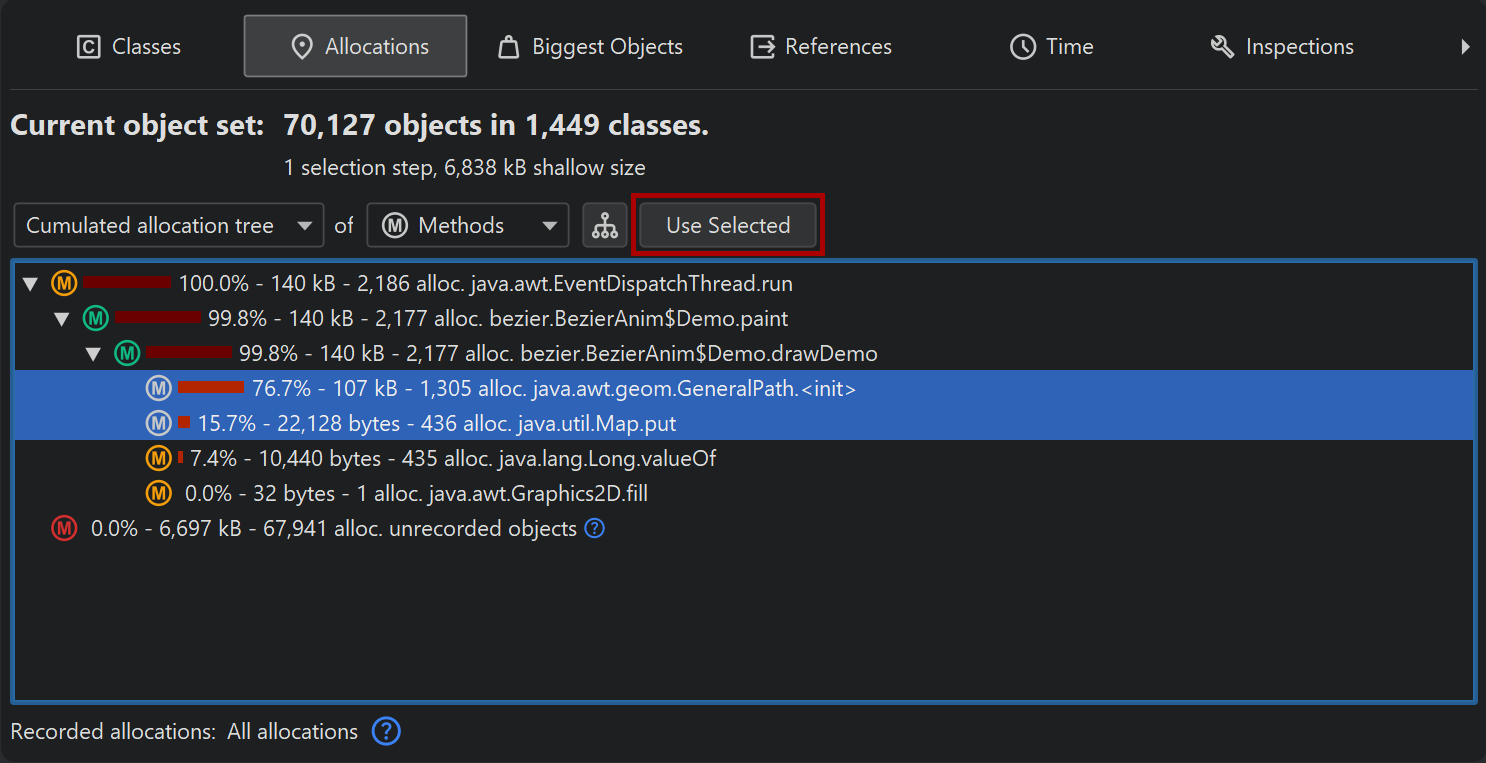1486x763 pixels.
Task: Click method icon of Graphics2D.fill row
Action: click(158, 493)
